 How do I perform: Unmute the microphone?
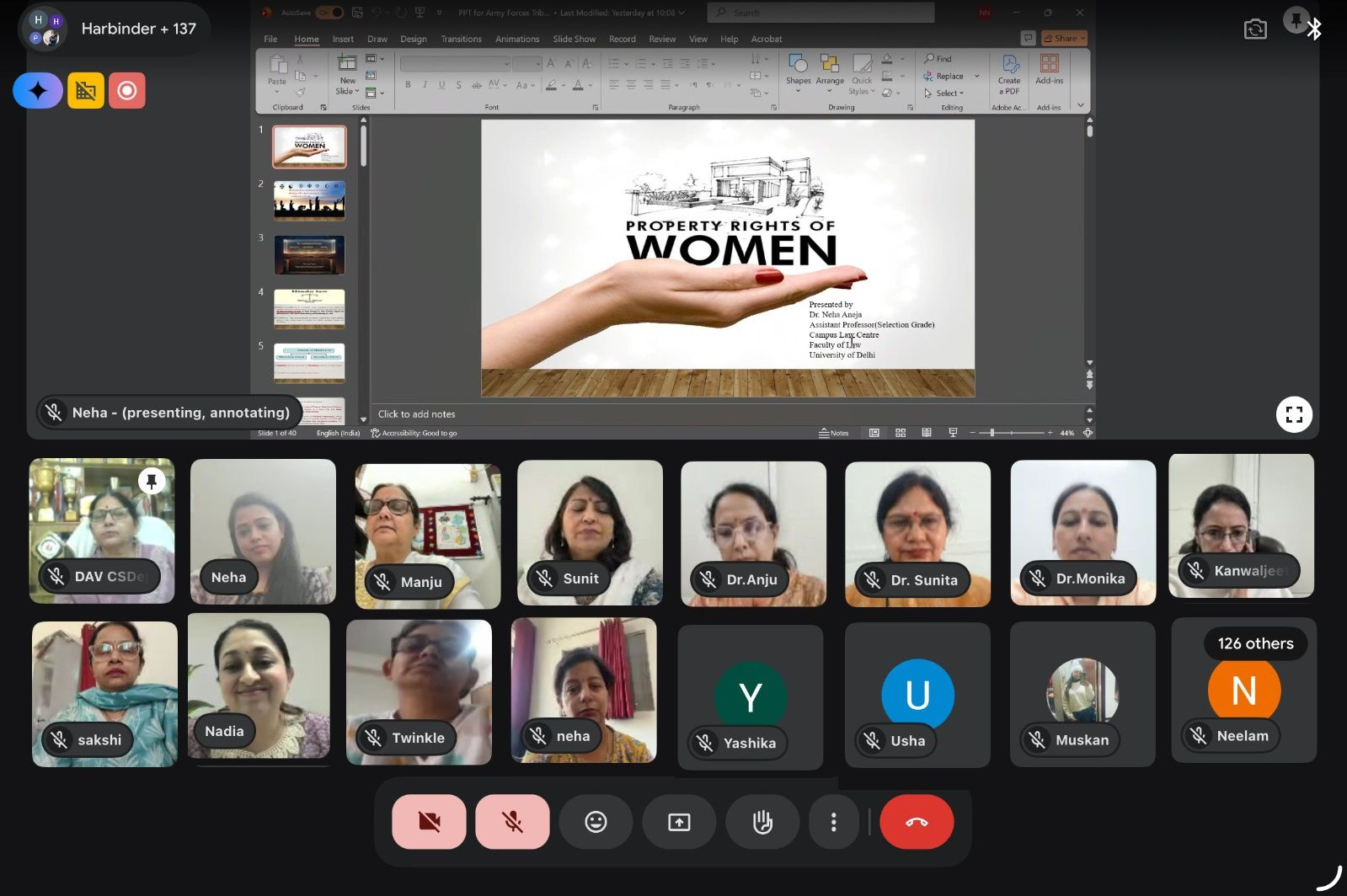tap(512, 822)
